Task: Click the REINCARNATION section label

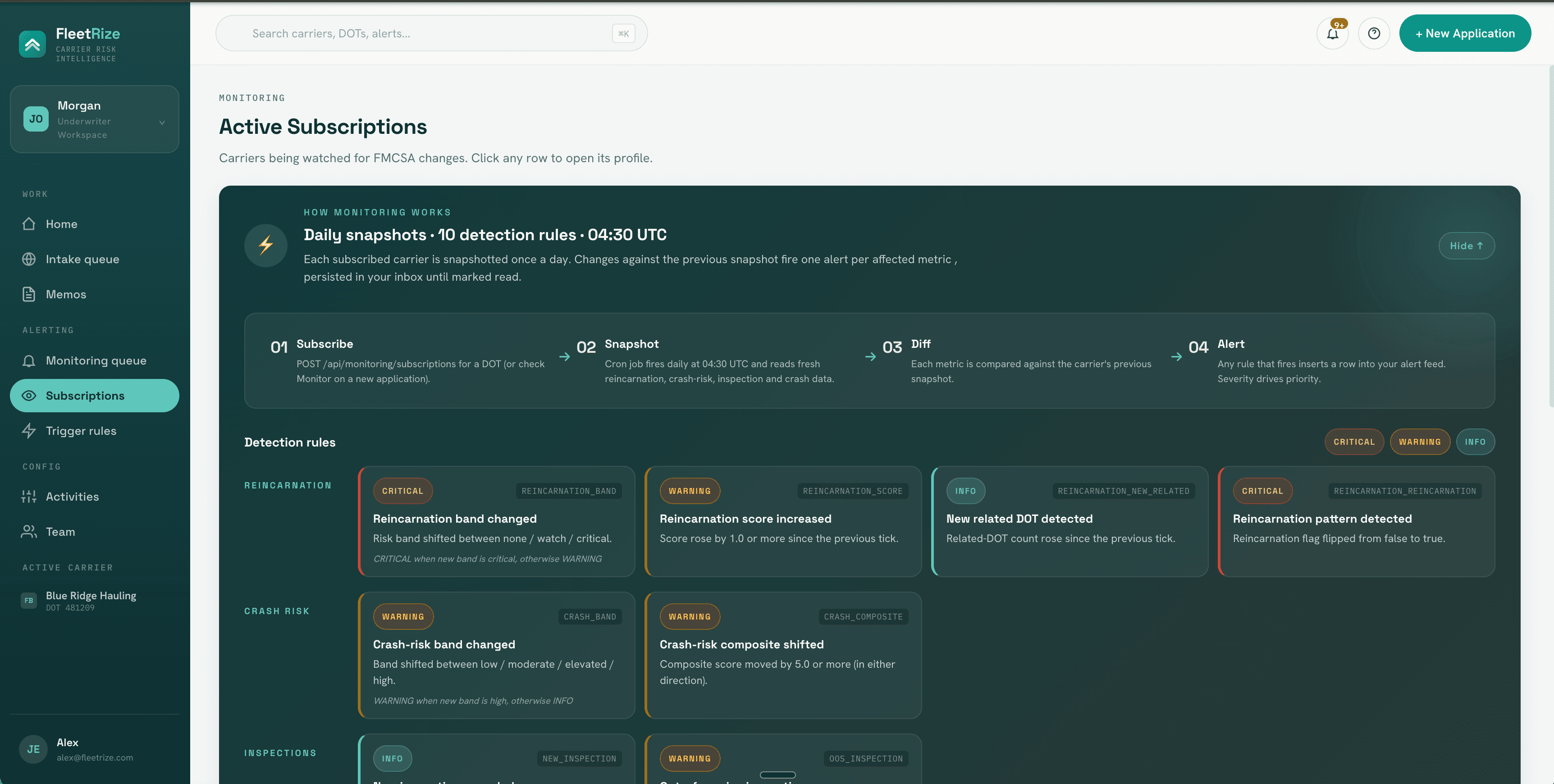Action: tap(288, 485)
